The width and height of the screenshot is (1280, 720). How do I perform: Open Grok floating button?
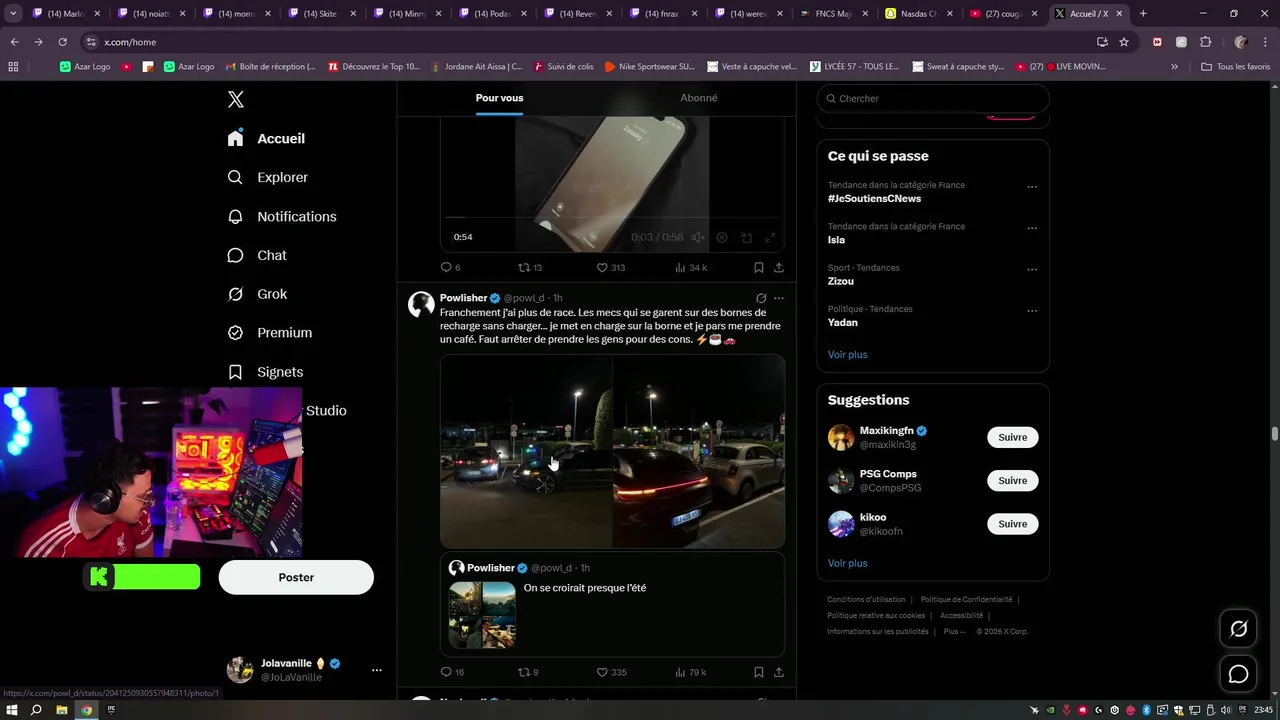coord(1238,629)
